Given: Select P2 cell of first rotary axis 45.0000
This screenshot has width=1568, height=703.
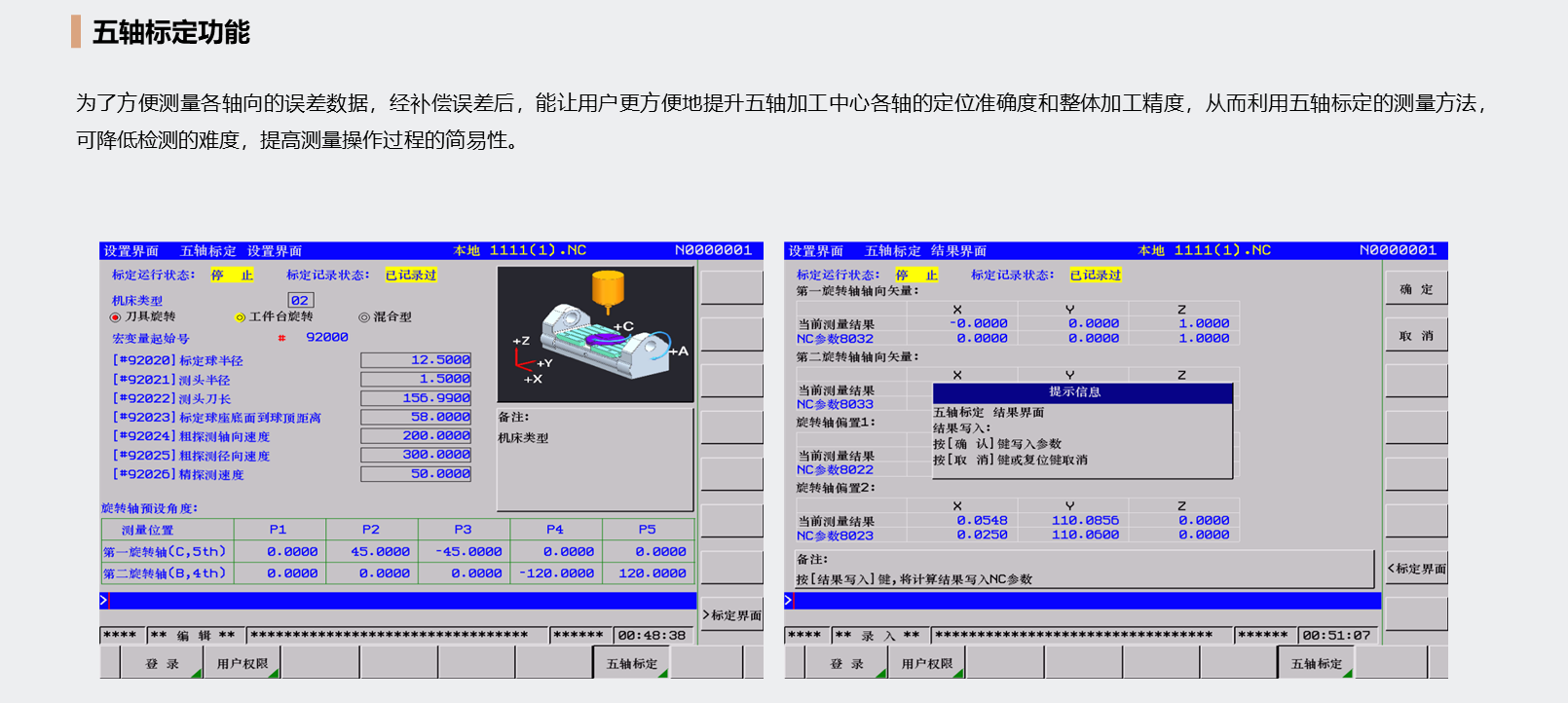Looking at the screenshot, I should 371,552.
